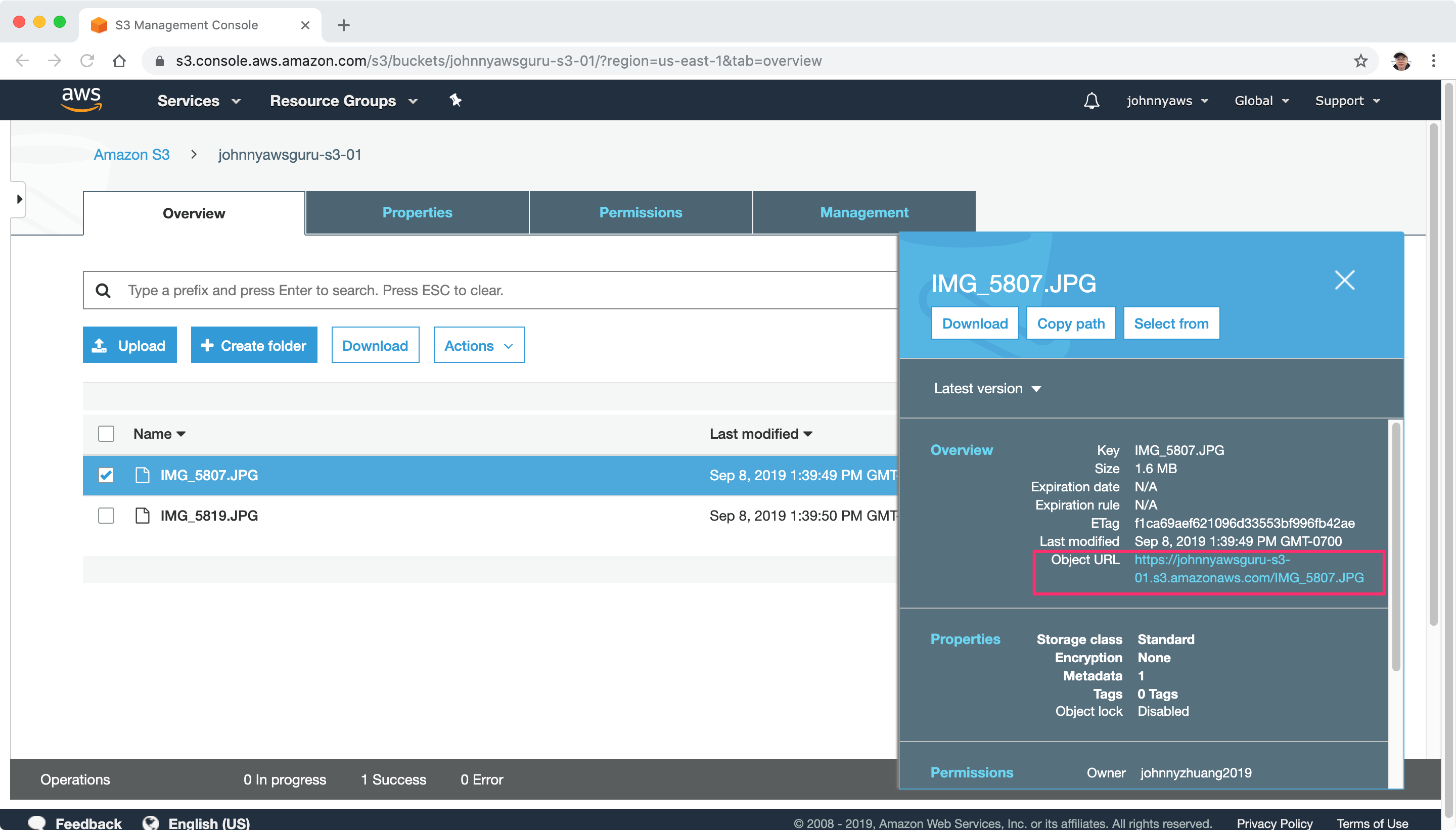The height and width of the screenshot is (830, 1456).
Task: Open the Actions dropdown
Action: point(479,345)
